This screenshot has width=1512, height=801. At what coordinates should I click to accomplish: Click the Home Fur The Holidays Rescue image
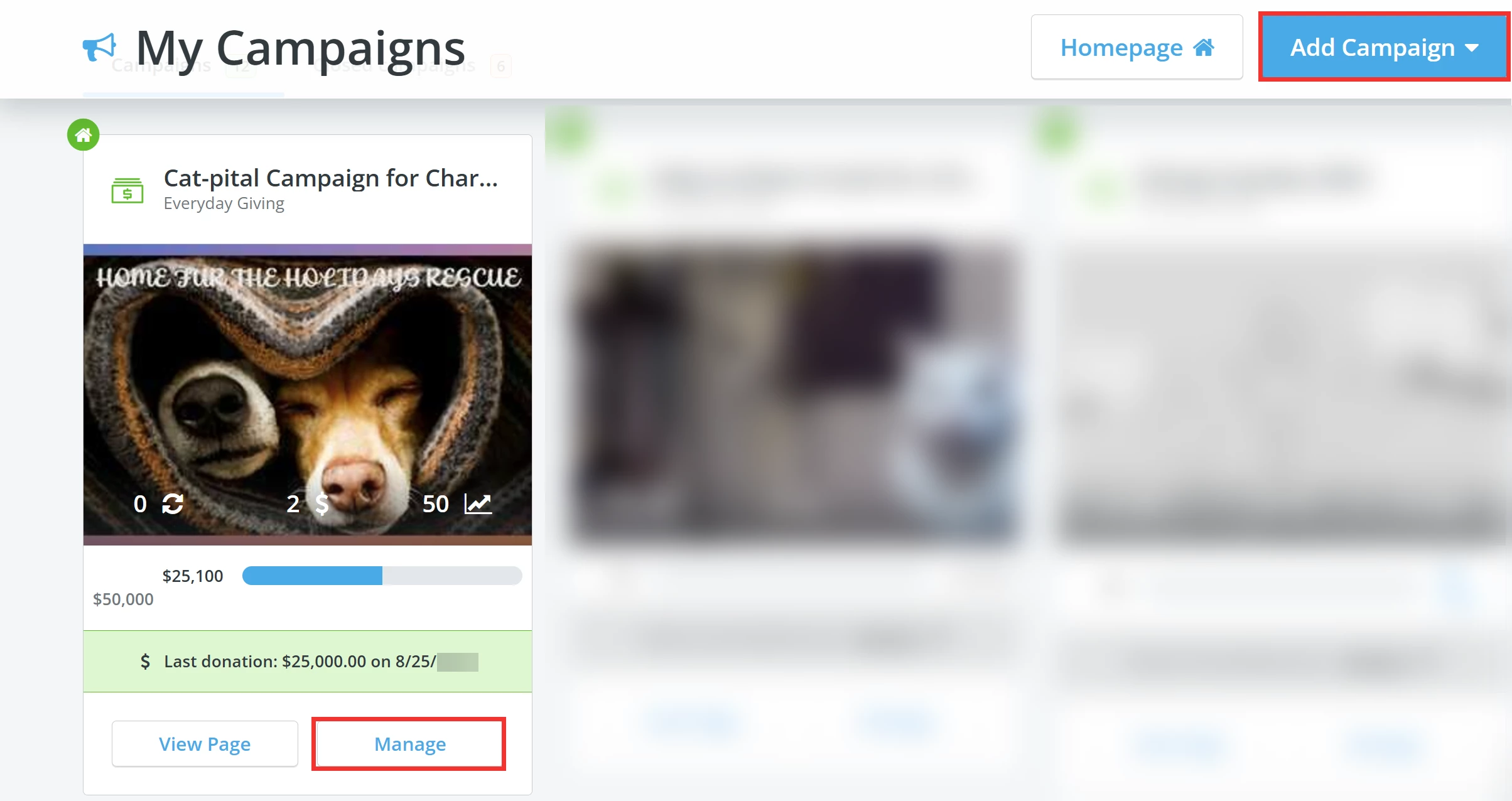coord(308,394)
